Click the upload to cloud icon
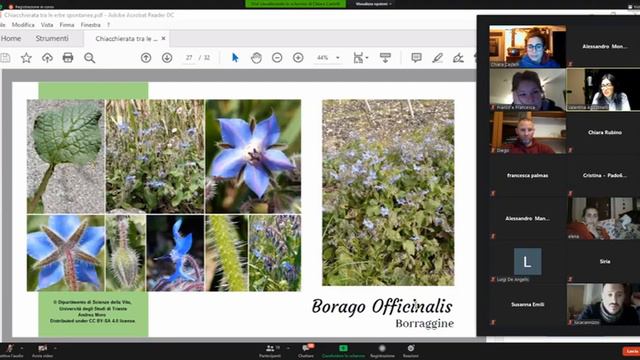640x360 pixels. pos(47,58)
